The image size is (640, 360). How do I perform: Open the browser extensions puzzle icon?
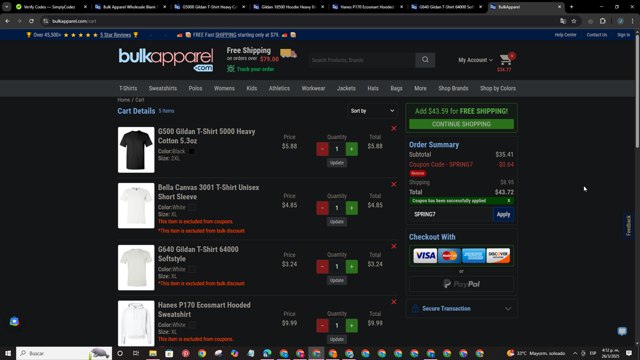pyautogui.click(x=603, y=21)
